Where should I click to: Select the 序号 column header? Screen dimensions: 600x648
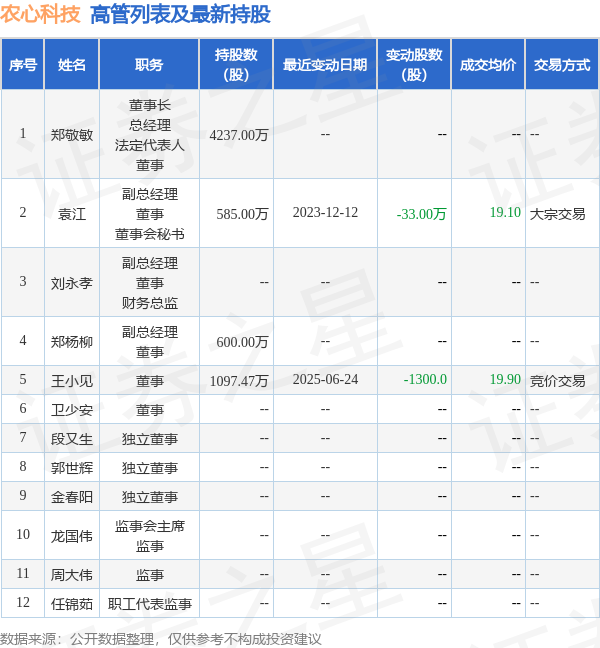(23, 65)
